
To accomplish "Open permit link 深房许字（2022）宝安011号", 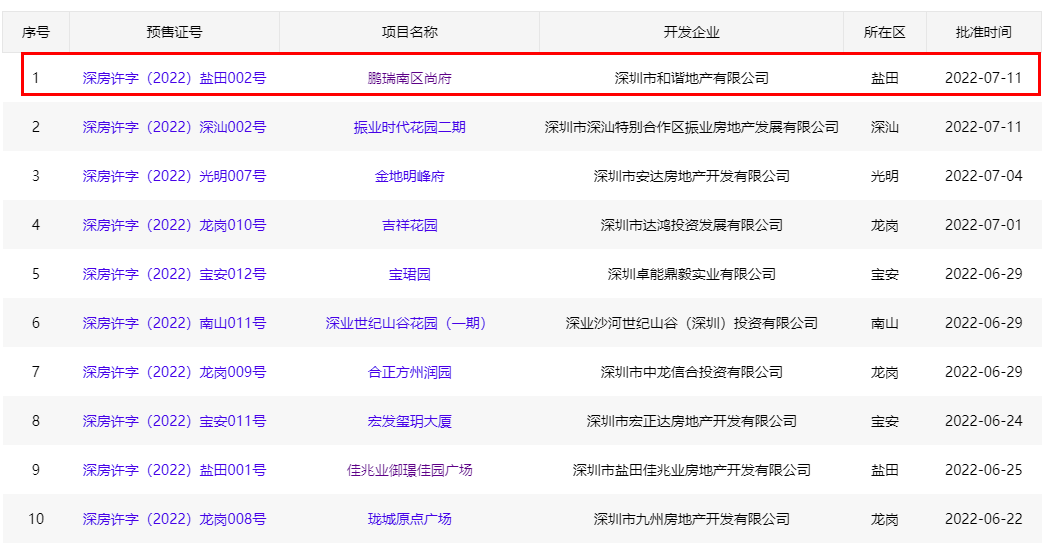I will [174, 421].
